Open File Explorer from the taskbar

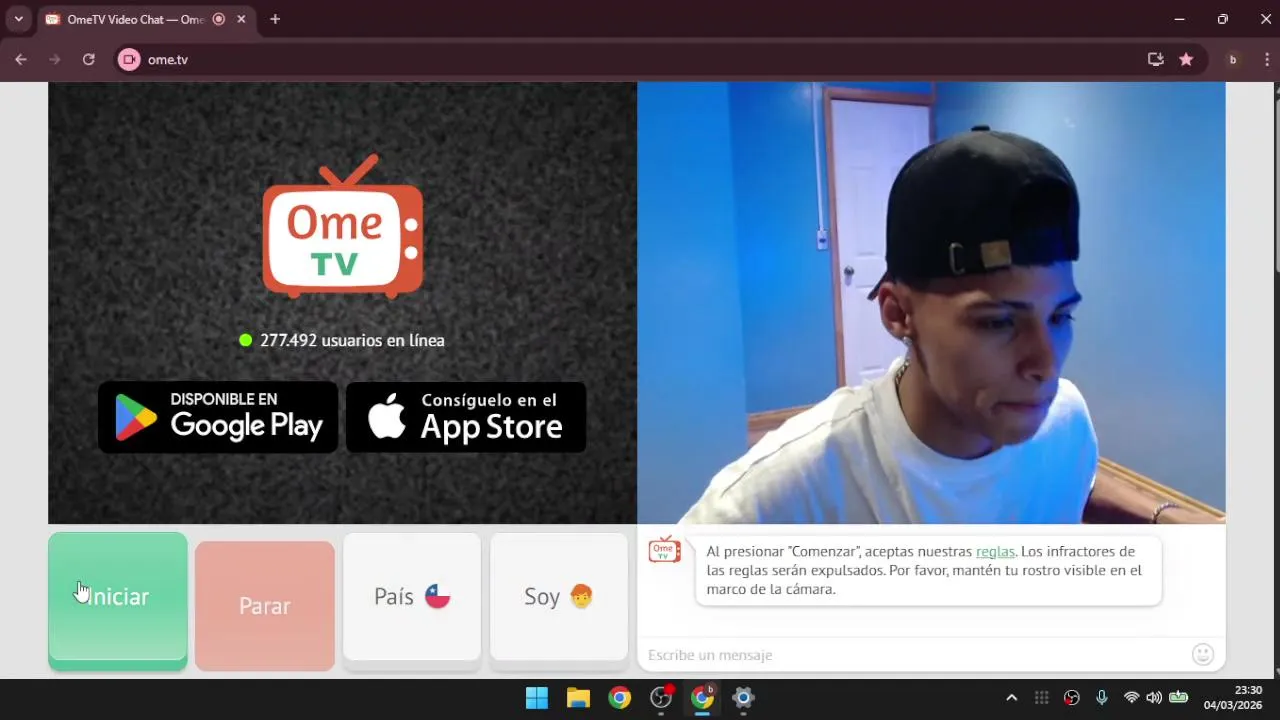pos(578,698)
